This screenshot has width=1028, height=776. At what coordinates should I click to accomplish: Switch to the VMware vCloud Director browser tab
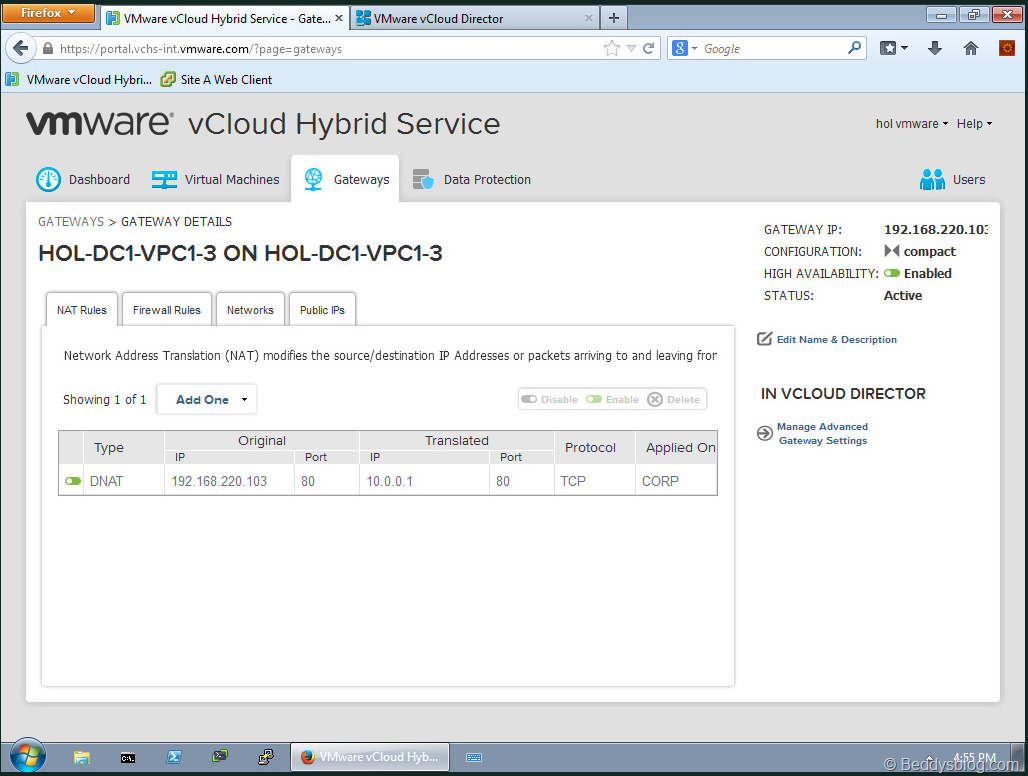tap(475, 18)
